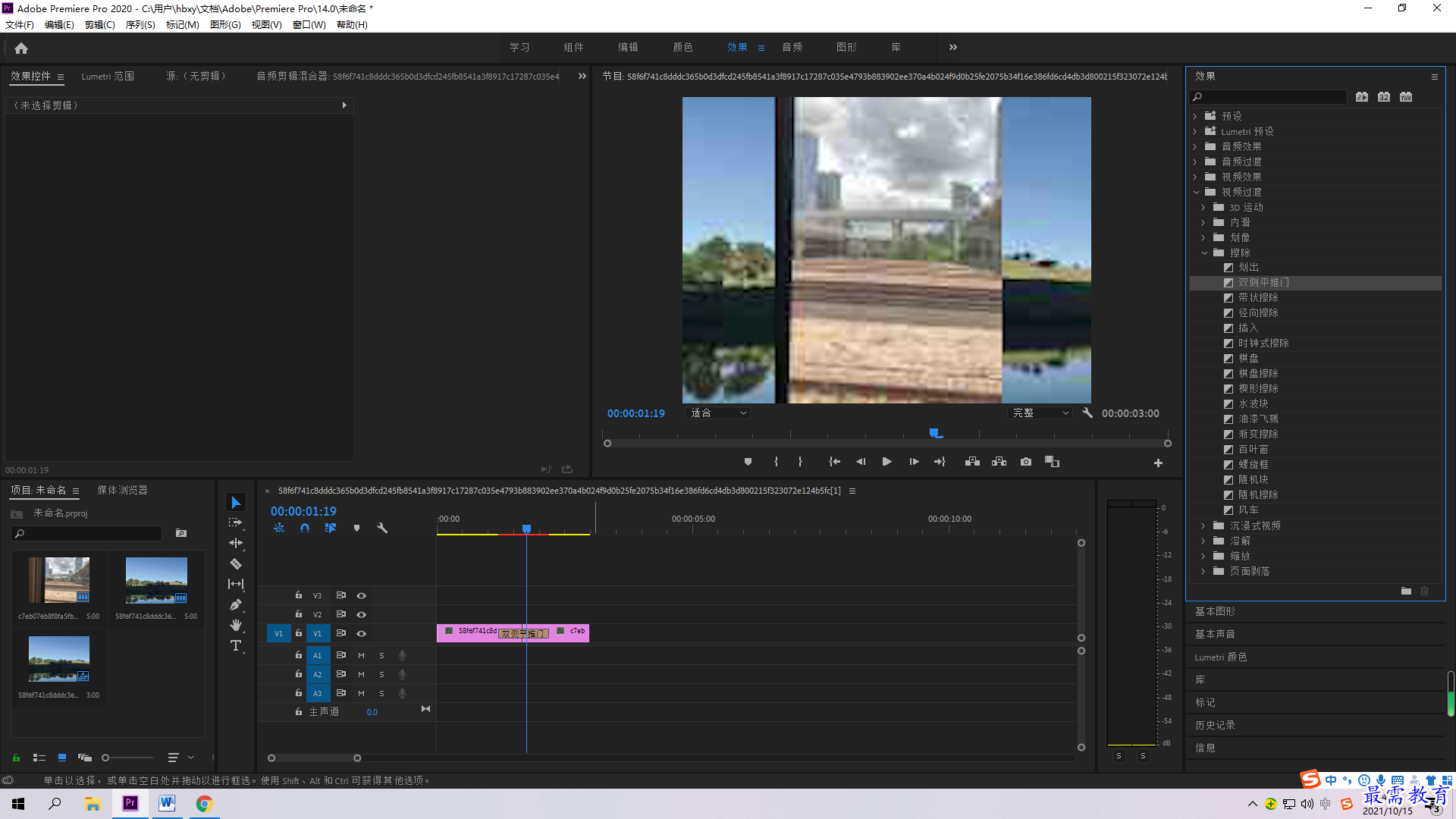Select the Hand tool

(236, 625)
